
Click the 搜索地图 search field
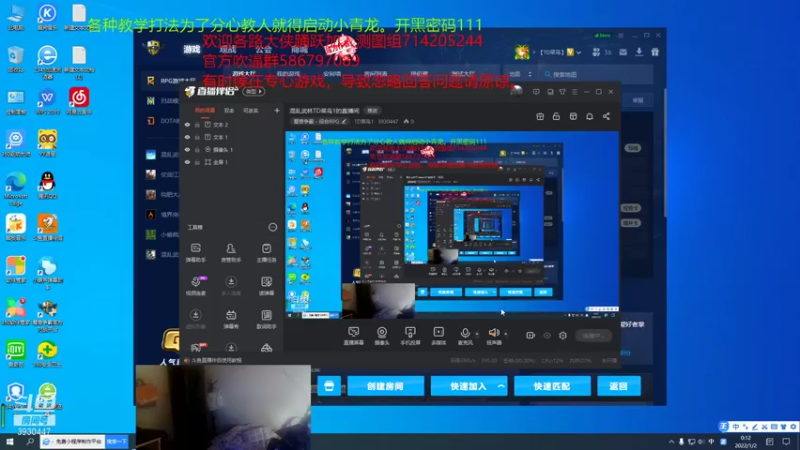coord(597,74)
